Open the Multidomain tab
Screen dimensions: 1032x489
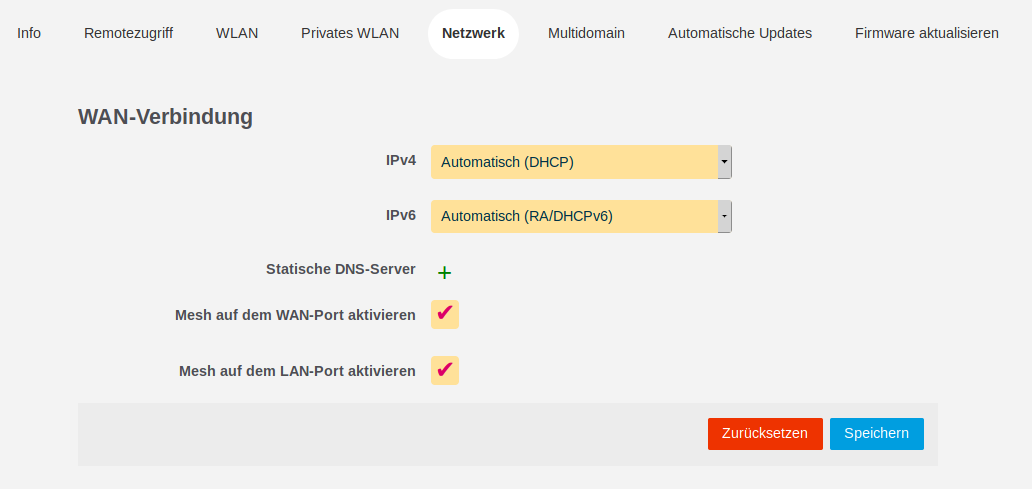pyautogui.click(x=586, y=33)
